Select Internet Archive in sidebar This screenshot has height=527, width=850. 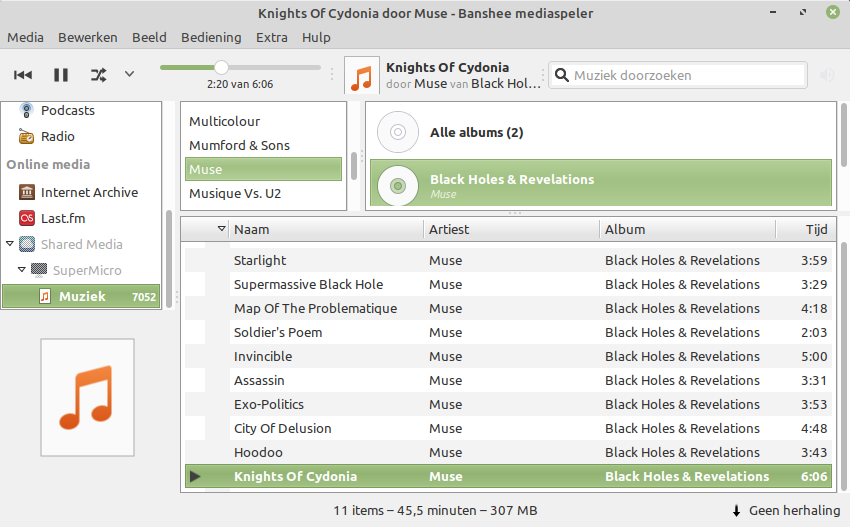click(88, 192)
